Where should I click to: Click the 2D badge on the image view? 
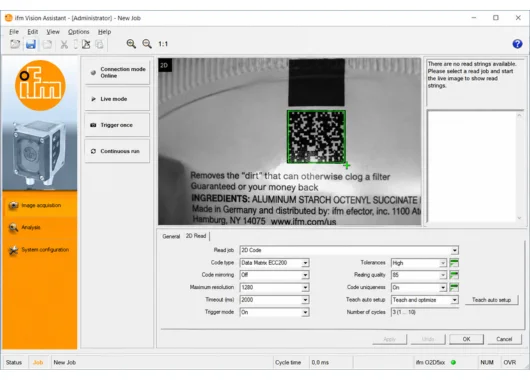coord(165,65)
